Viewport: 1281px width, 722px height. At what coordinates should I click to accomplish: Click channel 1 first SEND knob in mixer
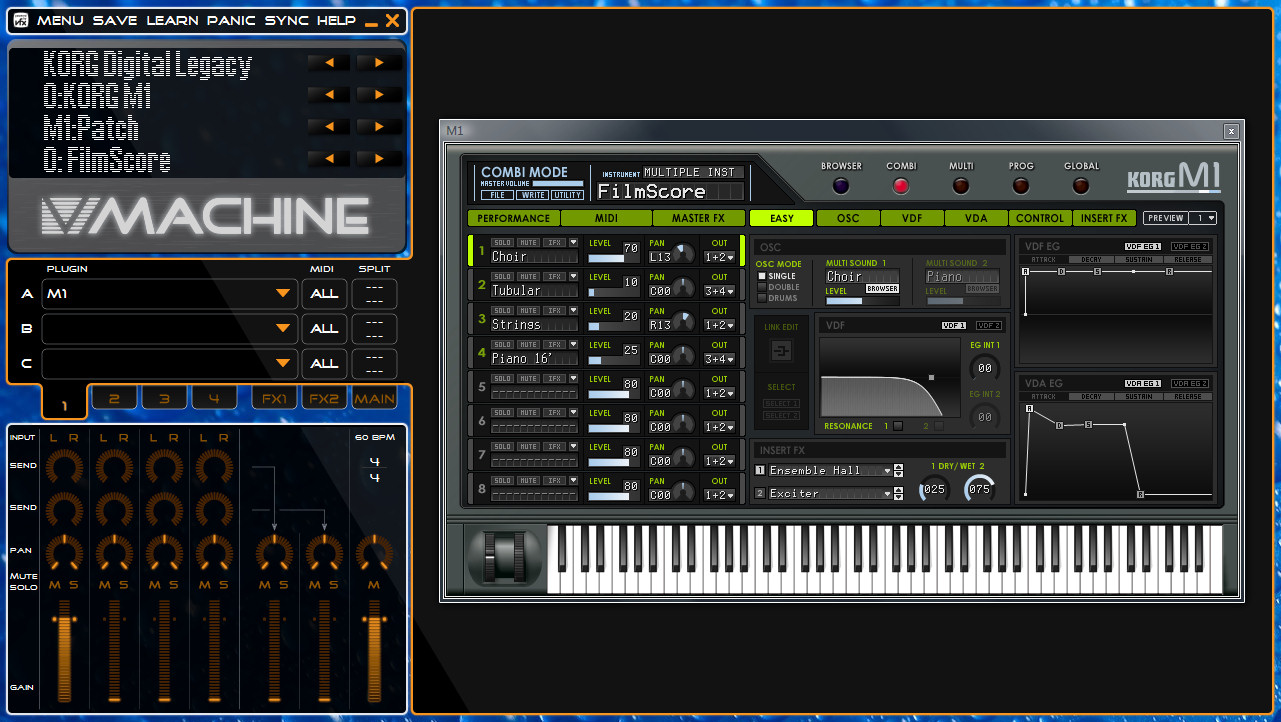[x=63, y=467]
